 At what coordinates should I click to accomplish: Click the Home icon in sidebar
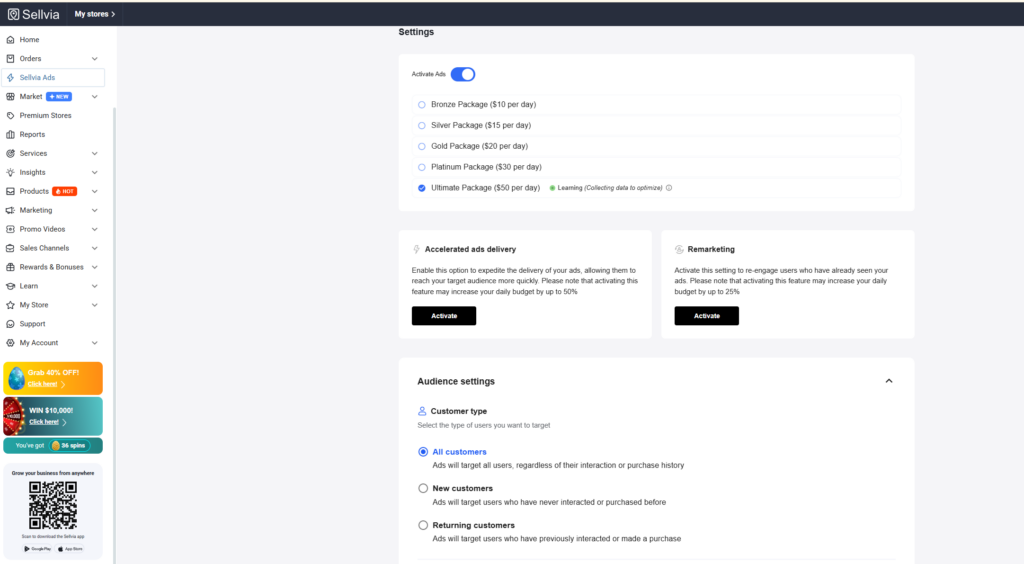[10, 40]
